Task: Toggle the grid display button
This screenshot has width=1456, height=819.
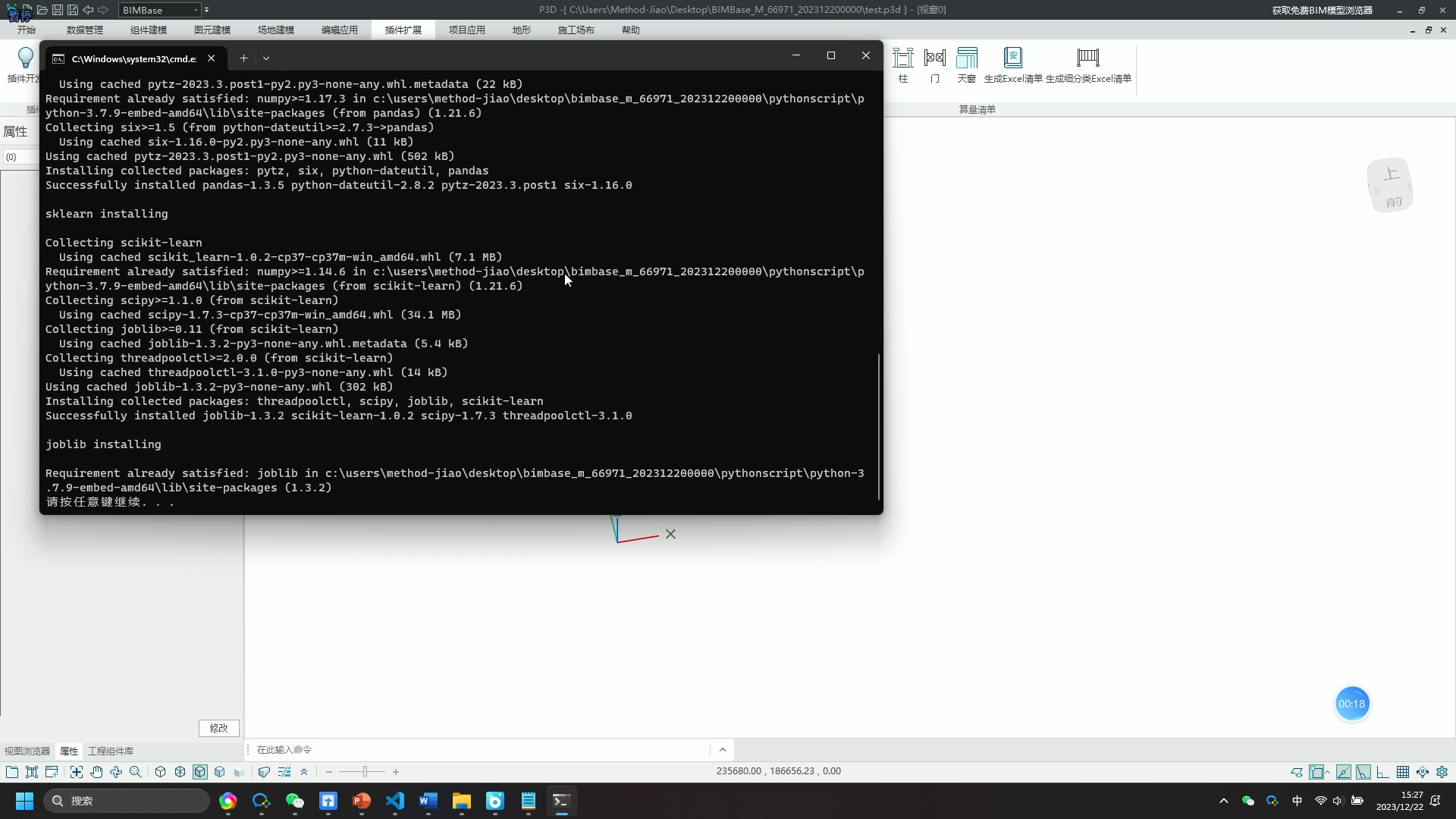Action: 1402,772
